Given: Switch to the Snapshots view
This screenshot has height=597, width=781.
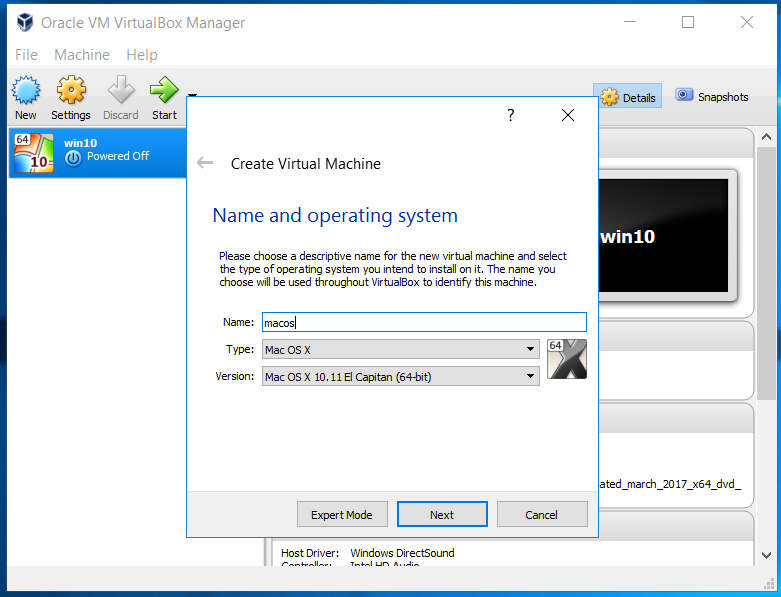Looking at the screenshot, I should coord(712,97).
